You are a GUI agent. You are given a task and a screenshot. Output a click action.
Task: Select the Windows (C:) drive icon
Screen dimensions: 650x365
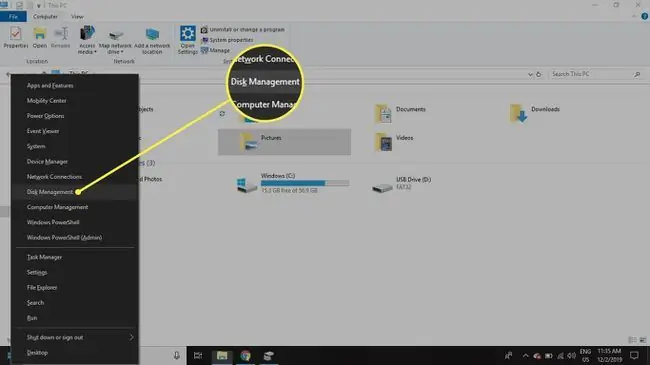(246, 185)
